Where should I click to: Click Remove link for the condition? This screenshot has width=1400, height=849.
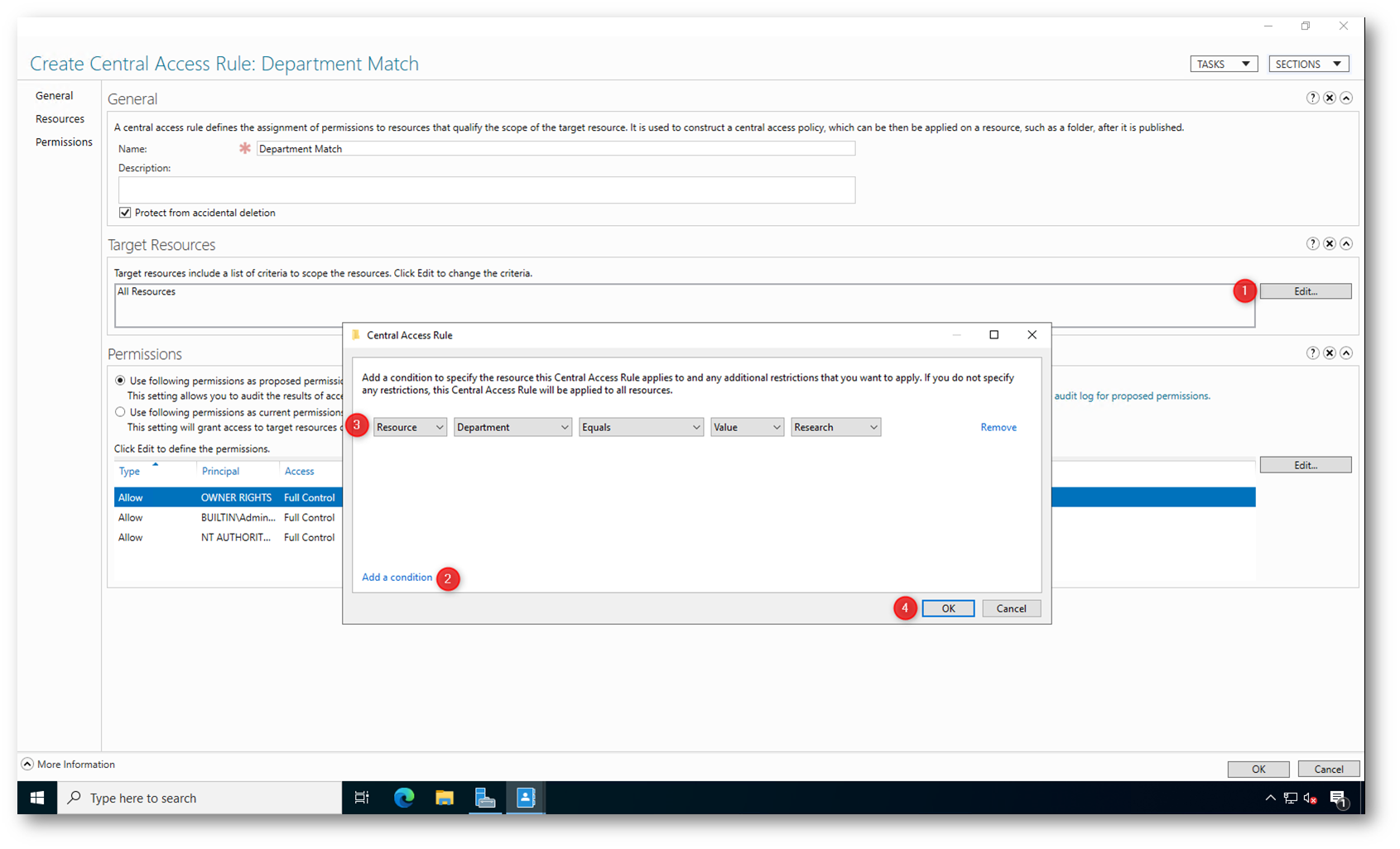[998, 427]
